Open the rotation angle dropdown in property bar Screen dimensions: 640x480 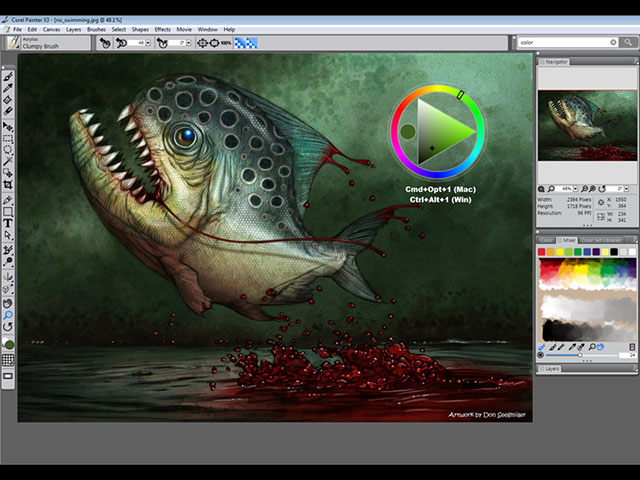pos(189,43)
